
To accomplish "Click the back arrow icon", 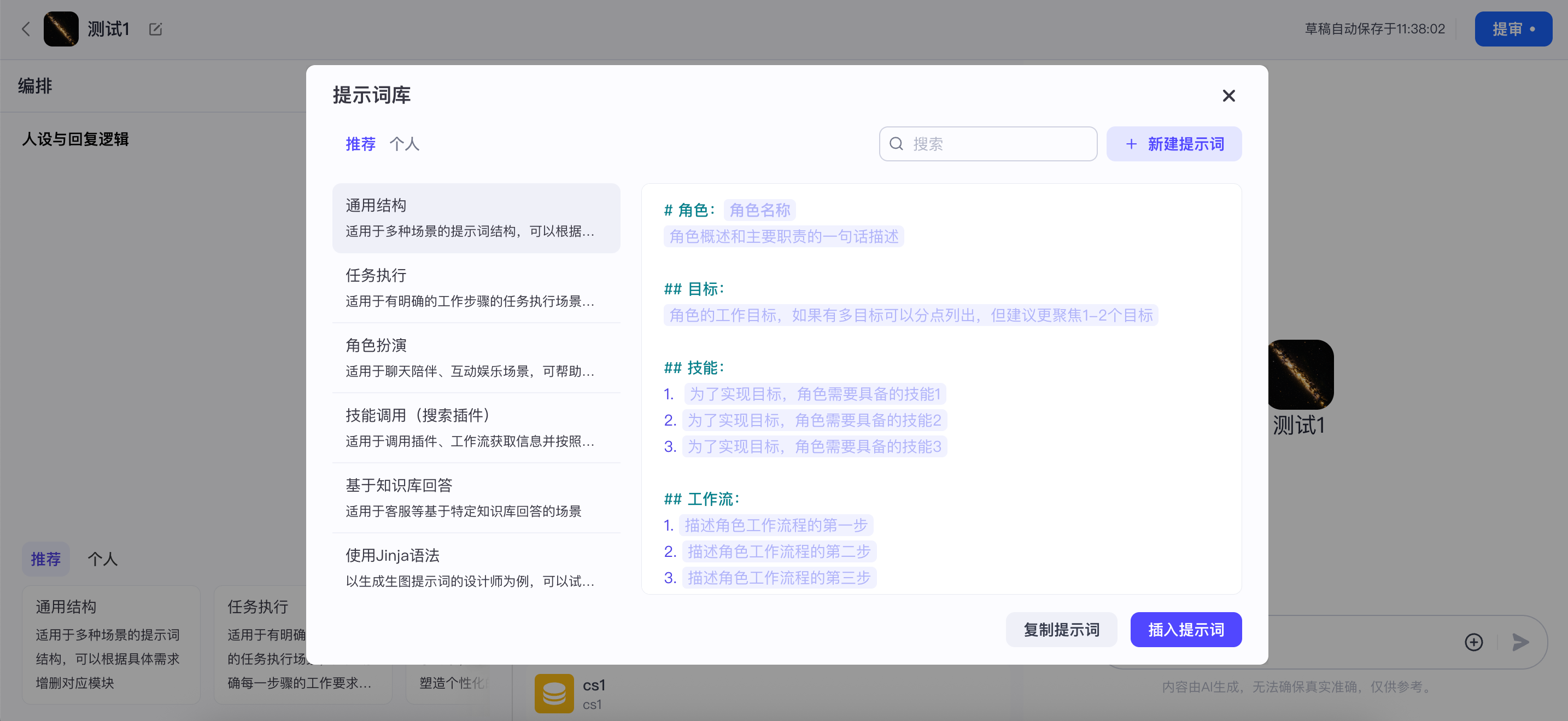I will (x=26, y=28).
